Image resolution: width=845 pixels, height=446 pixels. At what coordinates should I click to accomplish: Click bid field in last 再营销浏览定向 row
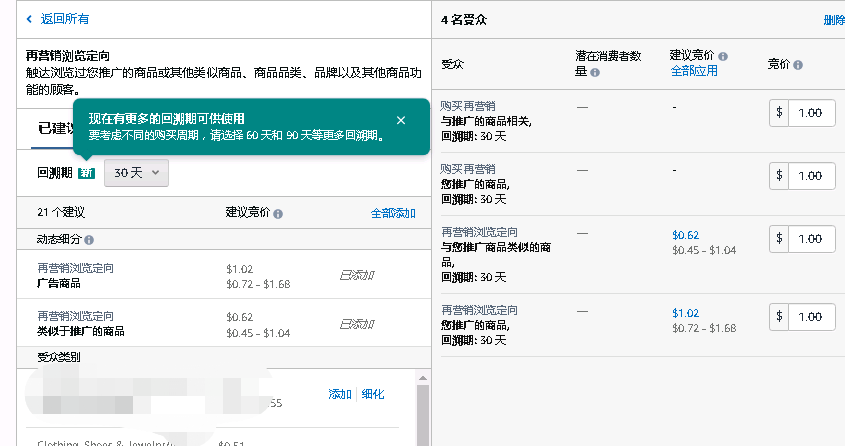tap(812, 317)
